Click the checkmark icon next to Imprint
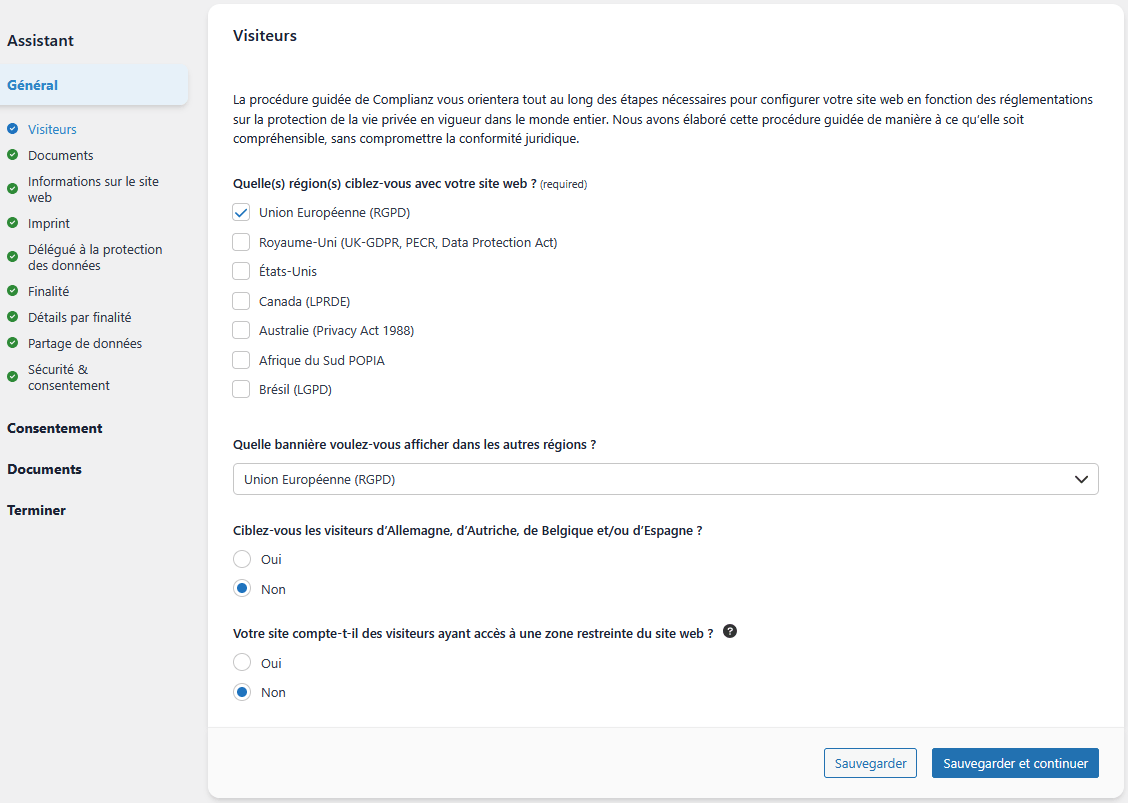The image size is (1128, 803). tap(11, 223)
